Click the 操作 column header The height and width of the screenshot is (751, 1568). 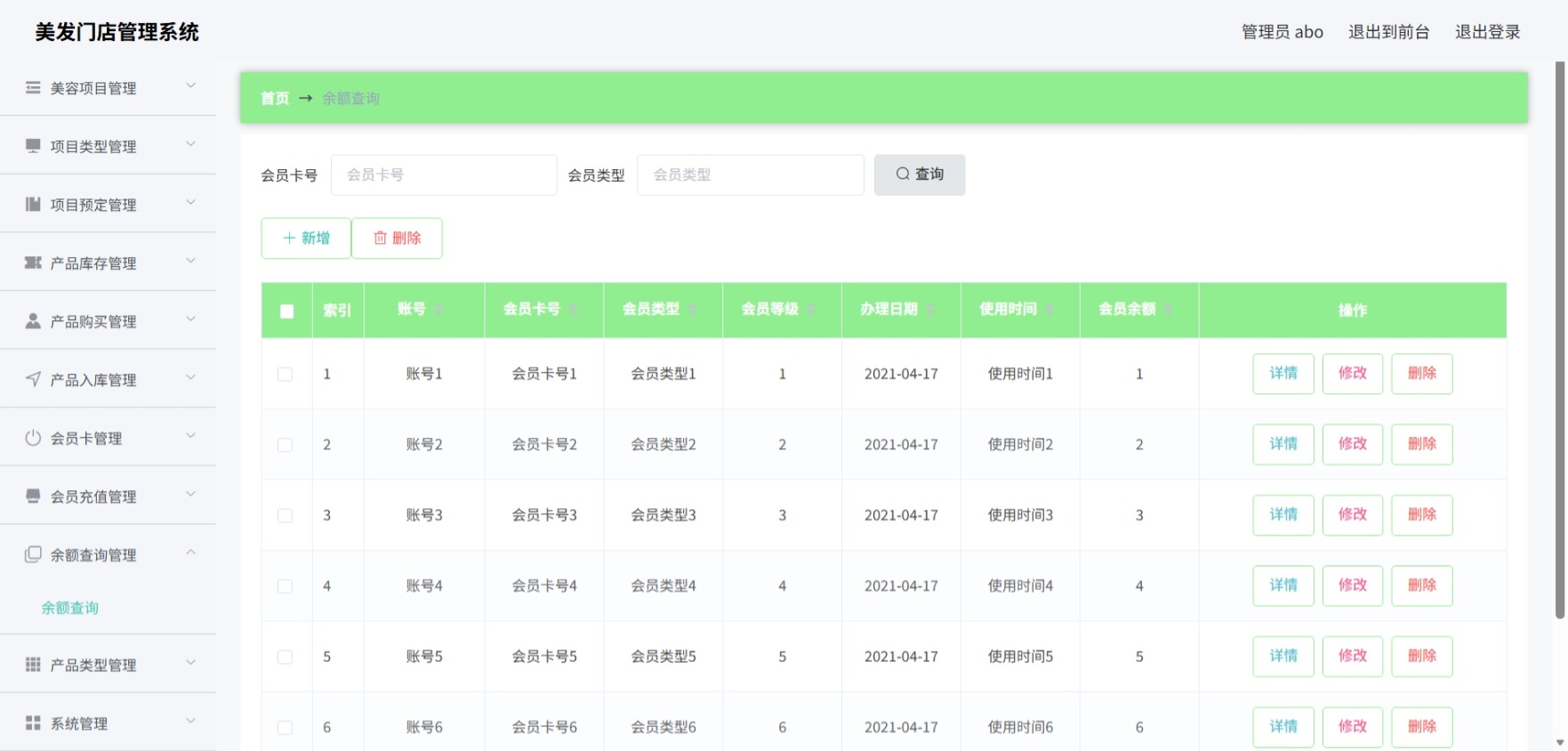1353,311
